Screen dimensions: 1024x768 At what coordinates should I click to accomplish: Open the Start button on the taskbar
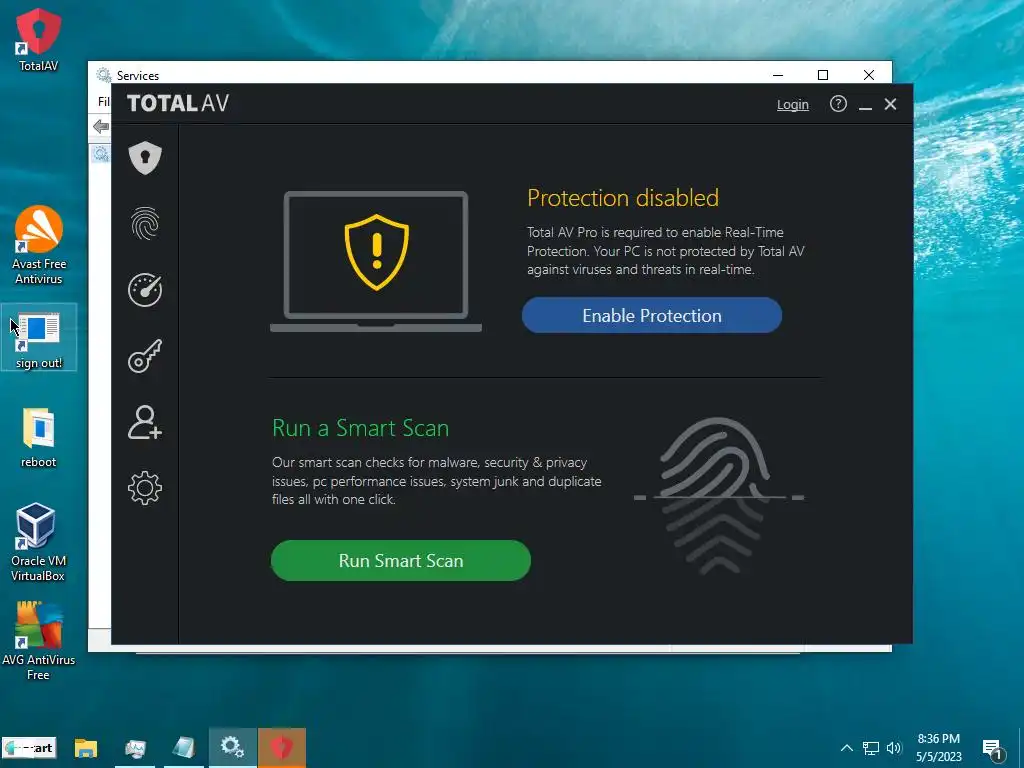[x=29, y=748]
